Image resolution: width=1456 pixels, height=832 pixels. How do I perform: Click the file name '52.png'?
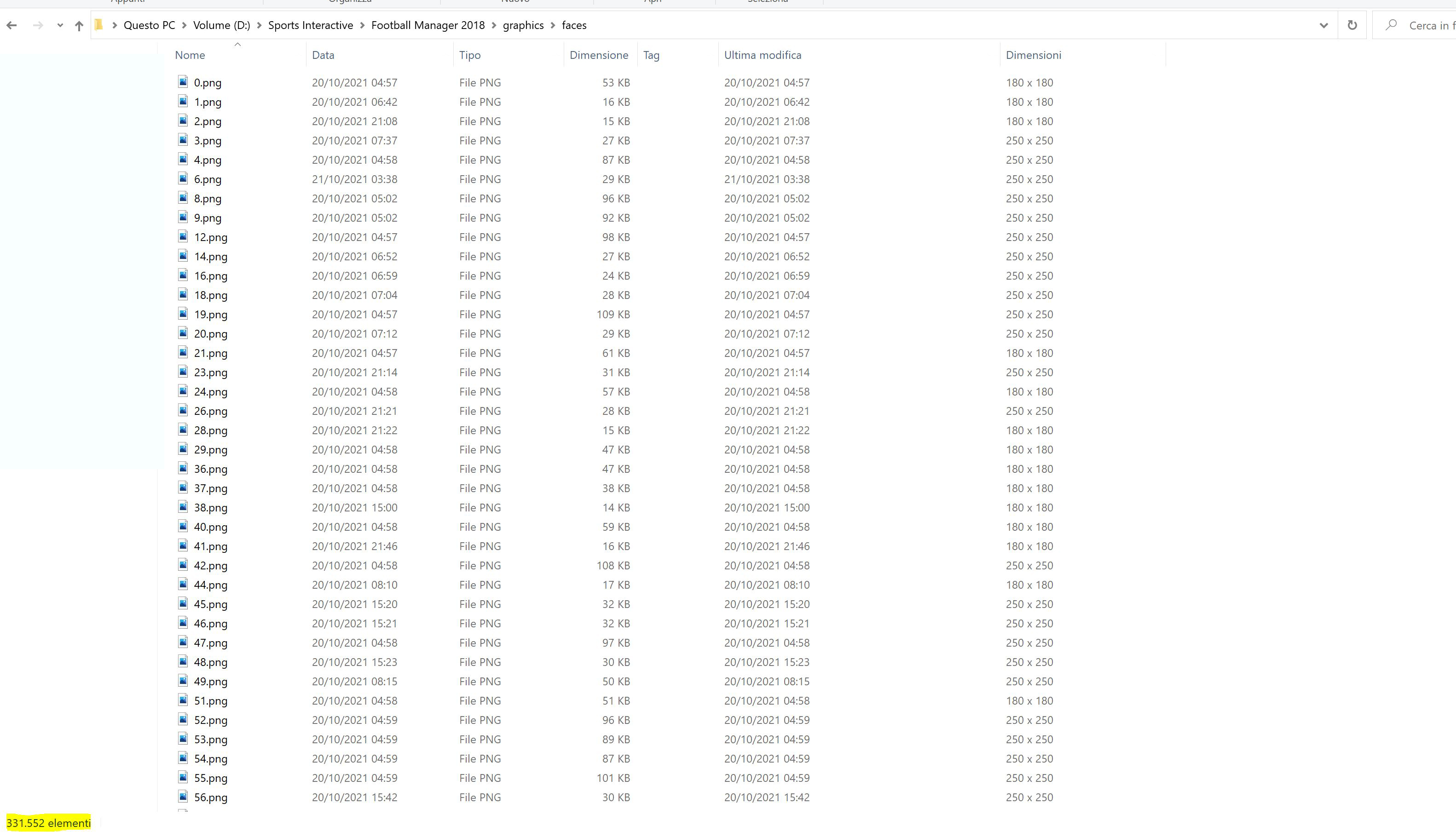pyautogui.click(x=210, y=720)
